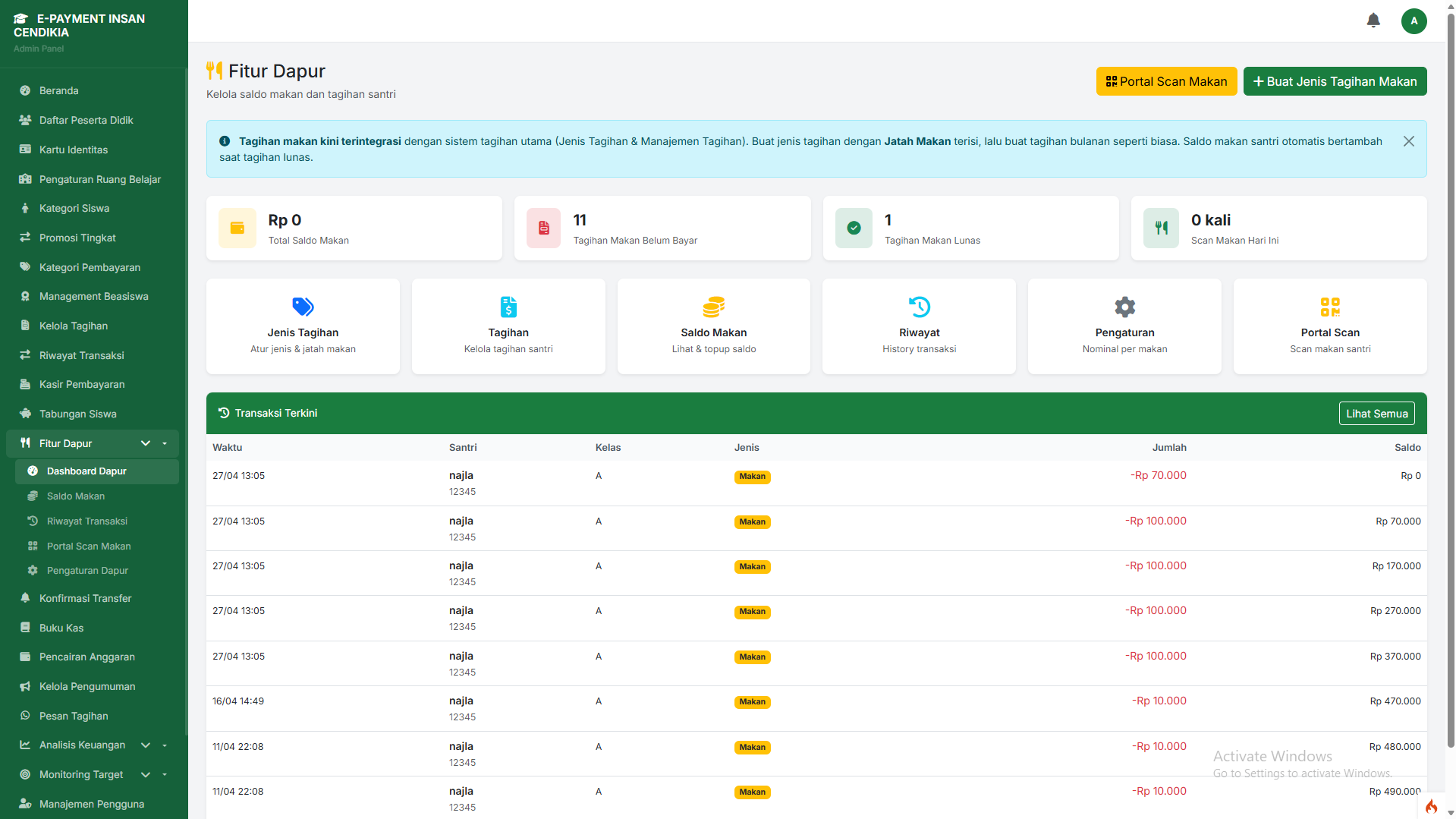This screenshot has width=1456, height=819.
Task: Click the Tagihan Makan Belum Bayar icon
Action: [544, 228]
